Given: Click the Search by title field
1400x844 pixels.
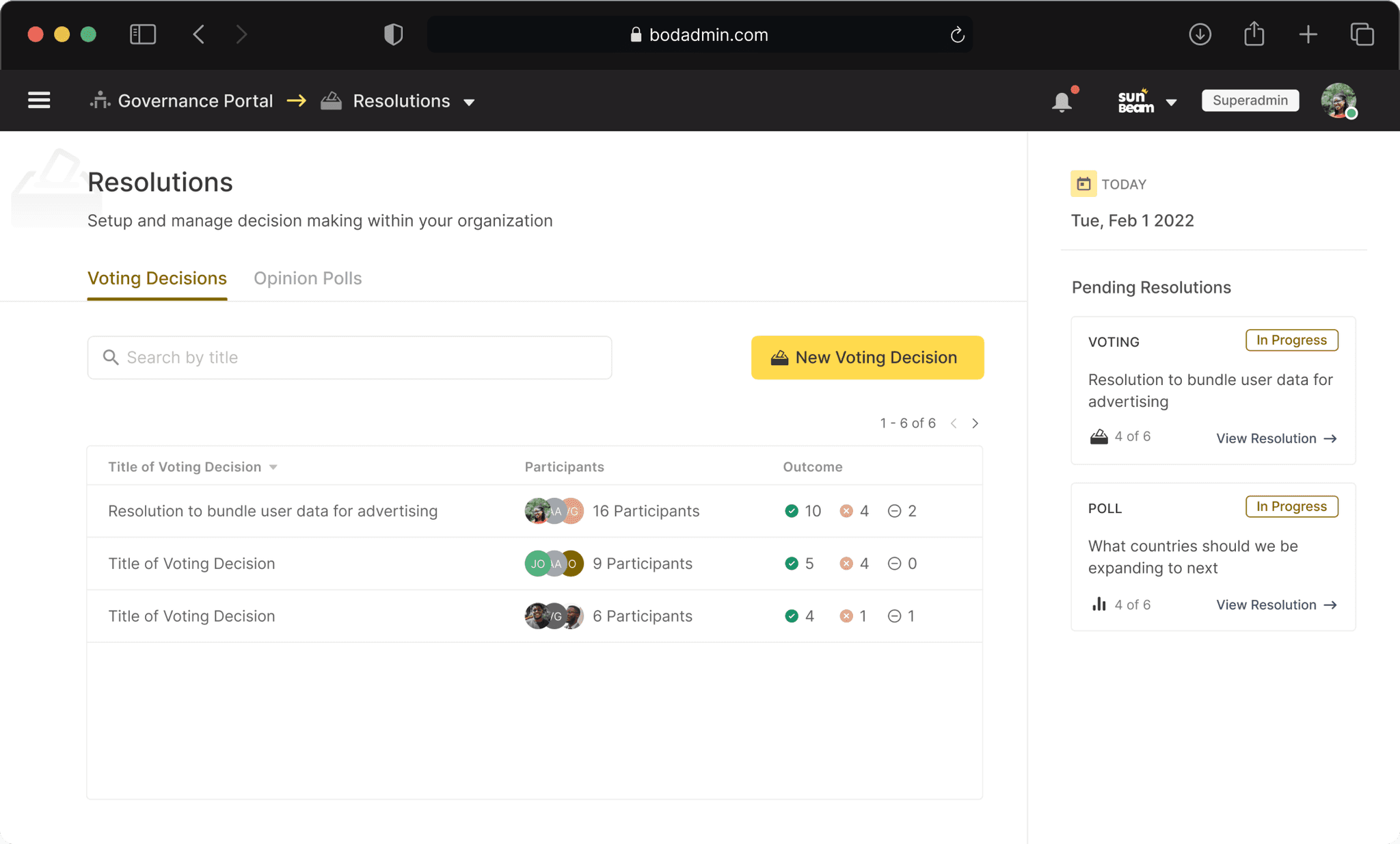Looking at the screenshot, I should click(349, 358).
